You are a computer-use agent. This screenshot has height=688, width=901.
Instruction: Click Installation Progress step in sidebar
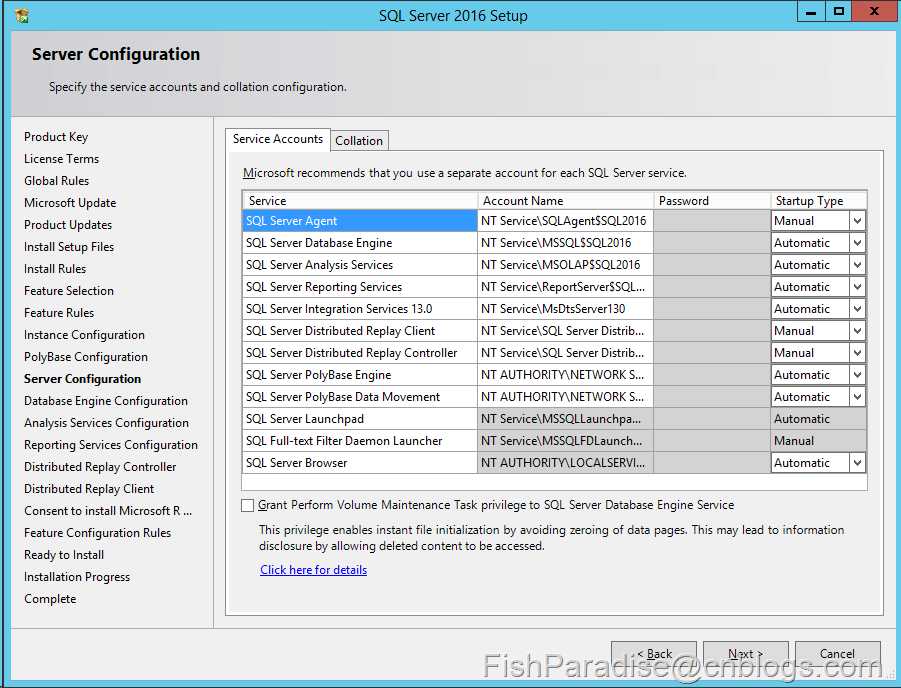(x=77, y=577)
